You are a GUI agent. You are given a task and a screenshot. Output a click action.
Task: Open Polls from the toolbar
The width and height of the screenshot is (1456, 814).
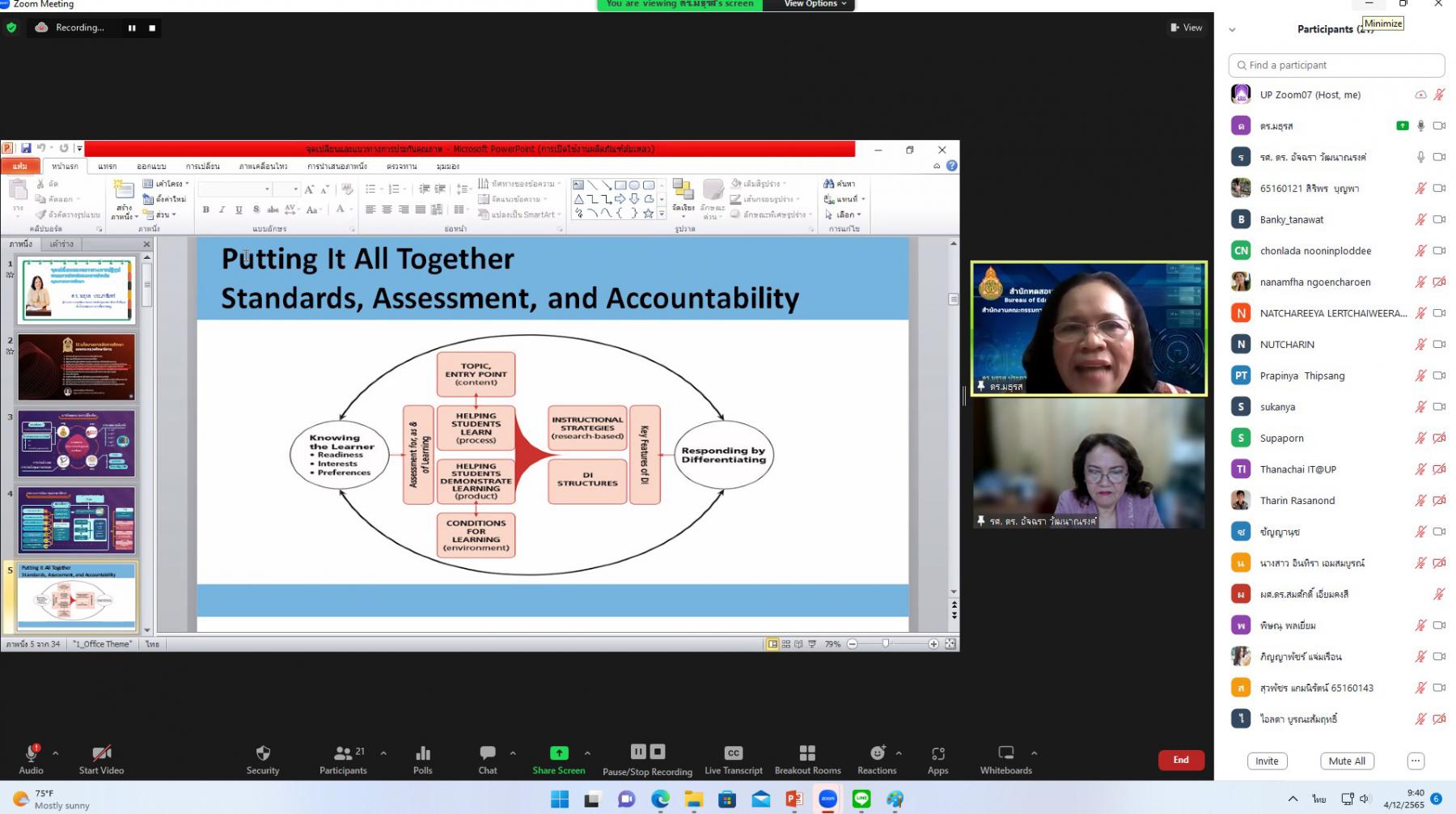pyautogui.click(x=422, y=753)
